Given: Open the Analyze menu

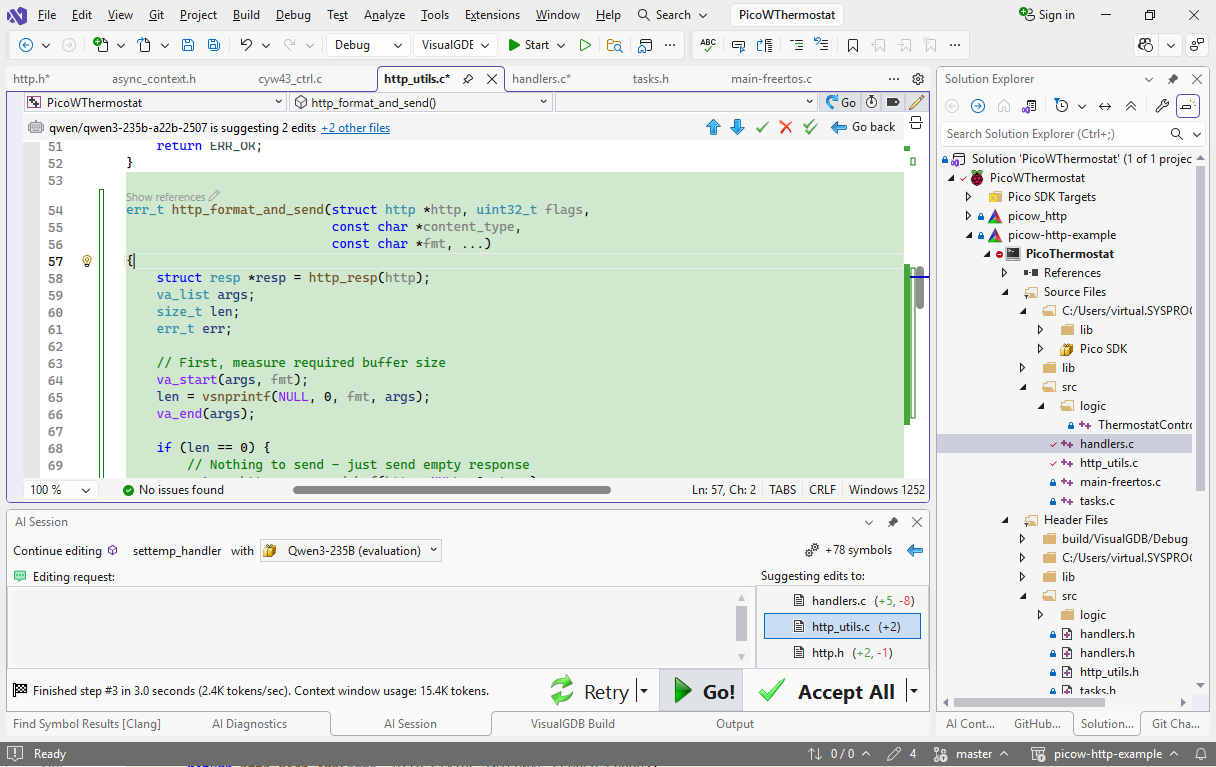Looking at the screenshot, I should pos(384,15).
